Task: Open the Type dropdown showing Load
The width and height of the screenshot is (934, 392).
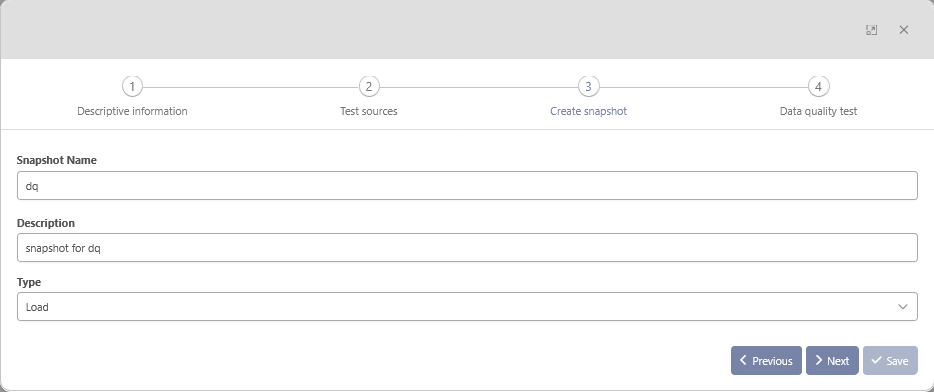Action: coord(467,307)
